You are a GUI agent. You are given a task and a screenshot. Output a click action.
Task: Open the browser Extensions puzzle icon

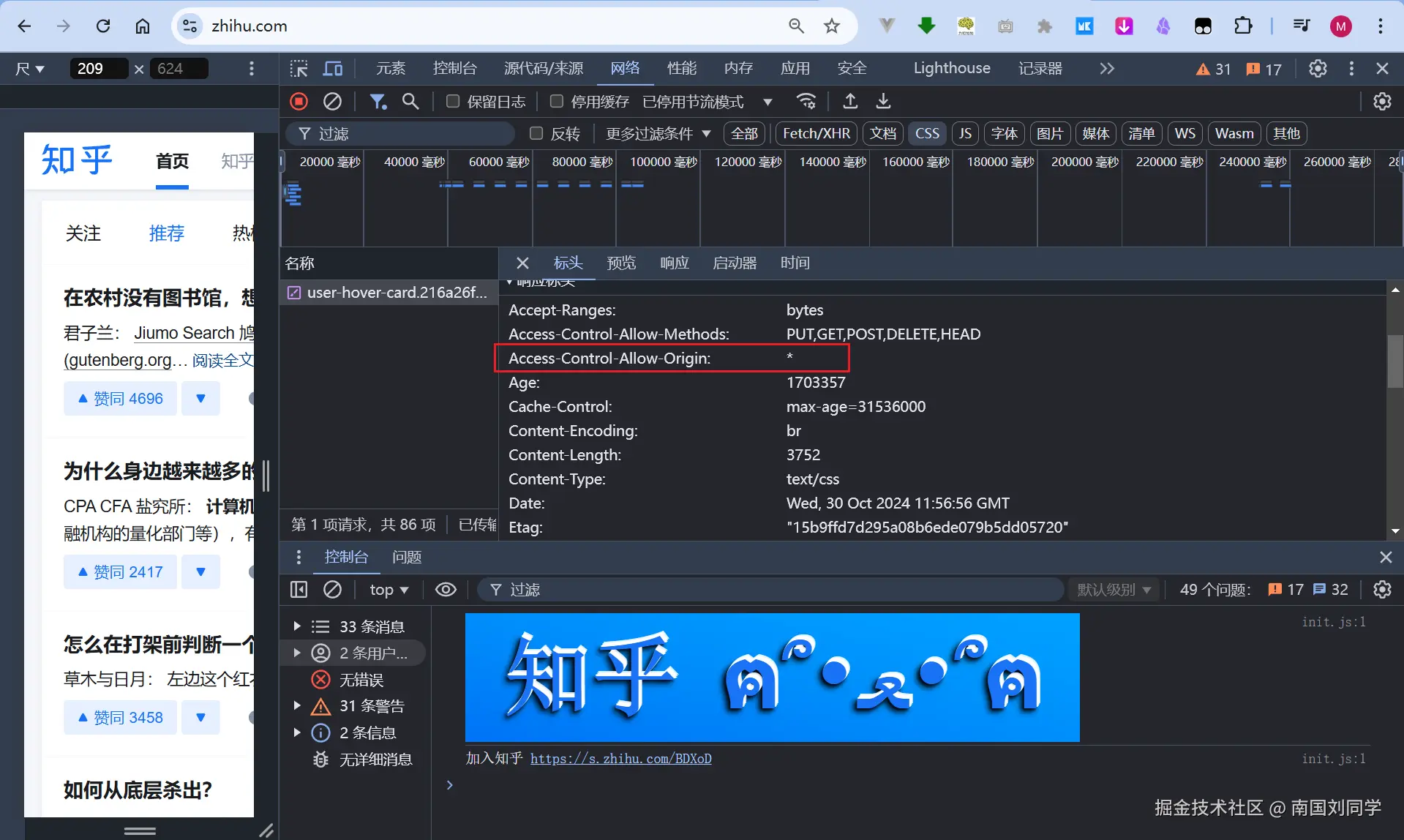pyautogui.click(x=1243, y=26)
